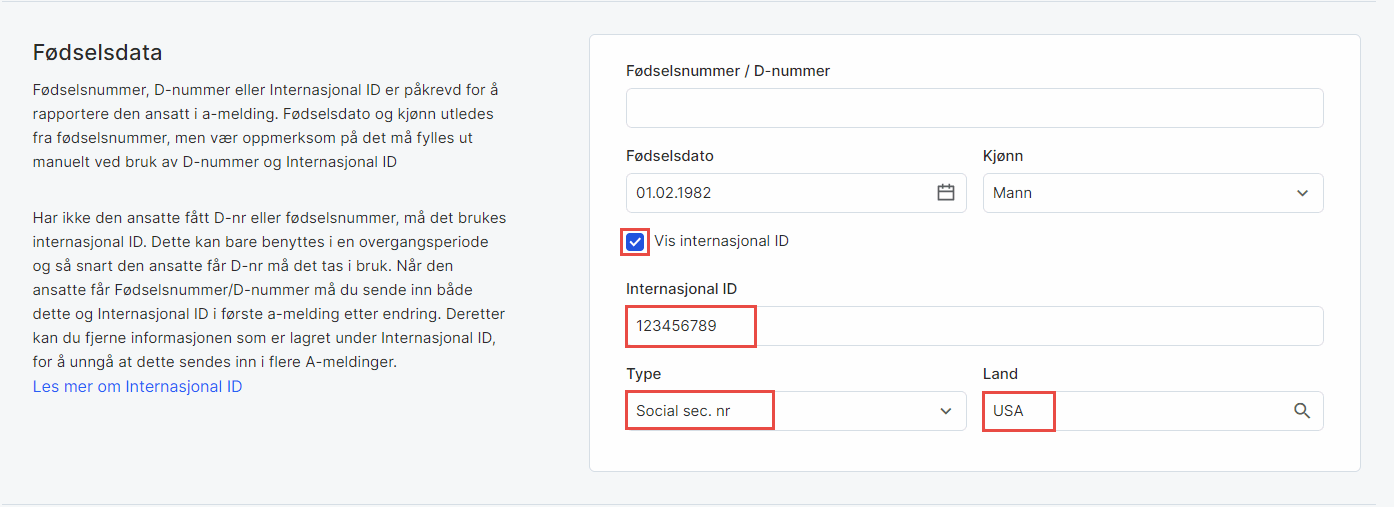
Task: Click the "Fødselsdata" section heading
Action: [x=97, y=52]
